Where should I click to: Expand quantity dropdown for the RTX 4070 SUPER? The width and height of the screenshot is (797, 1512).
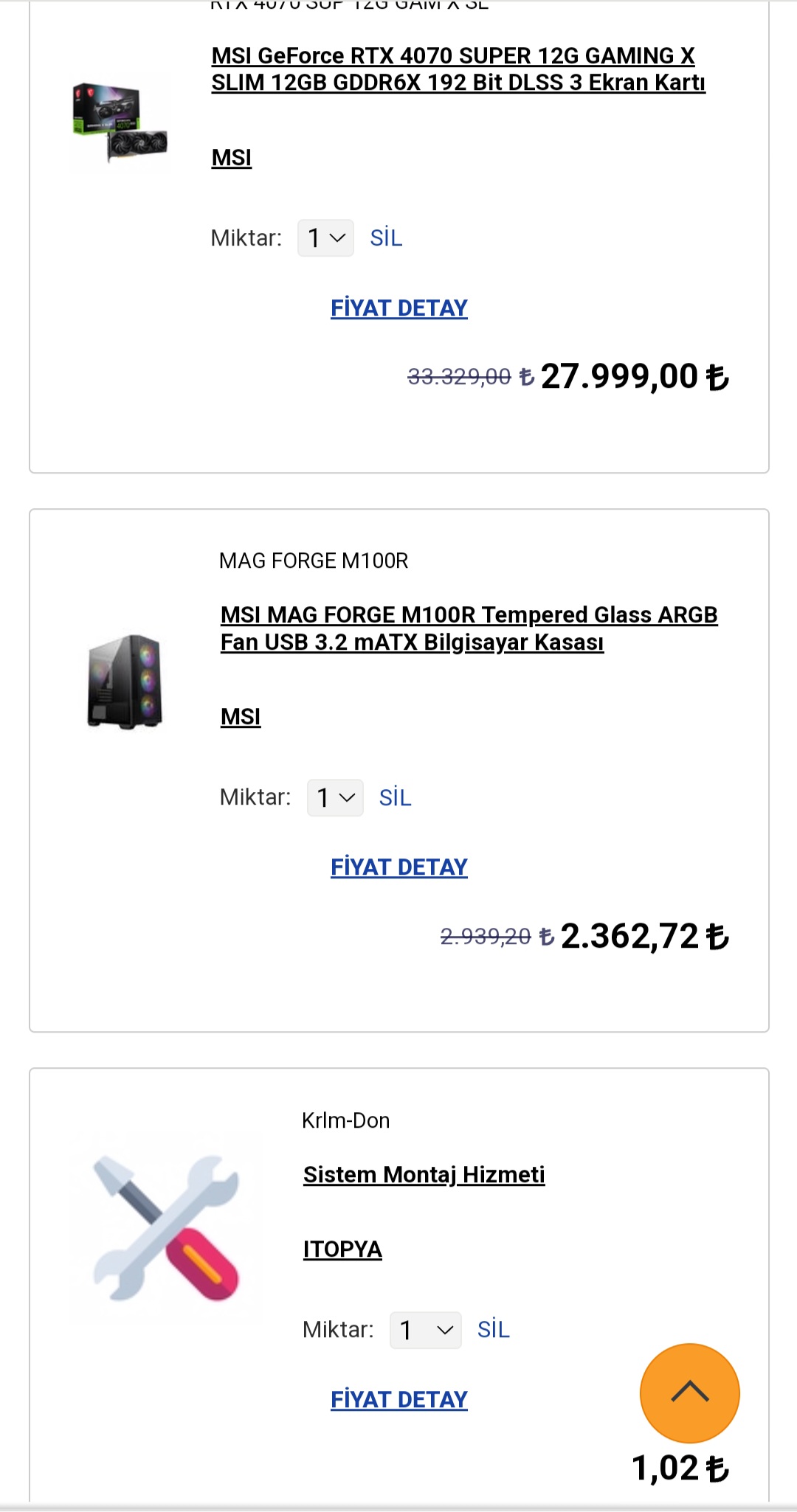[x=325, y=238]
